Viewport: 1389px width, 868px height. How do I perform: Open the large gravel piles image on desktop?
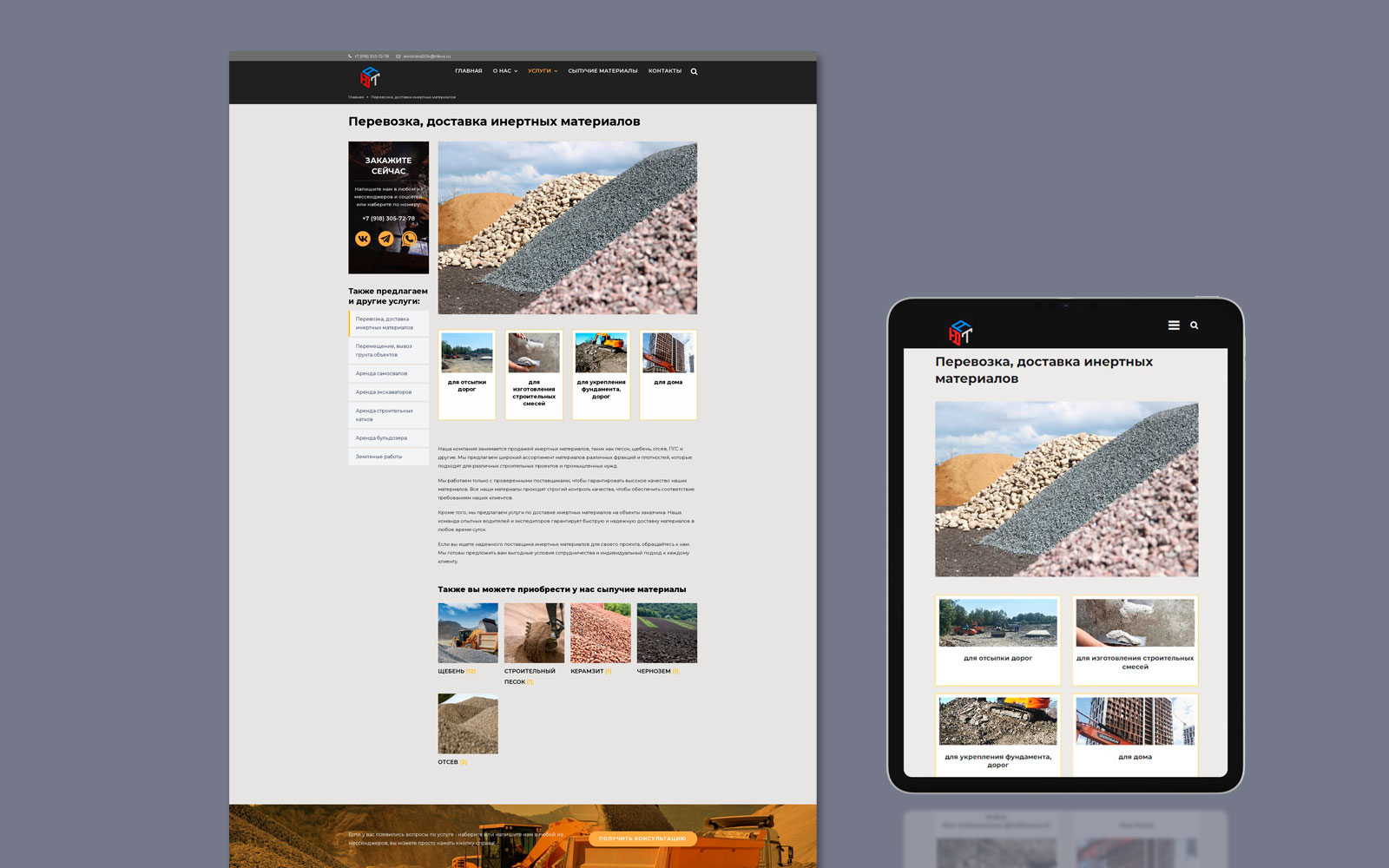coord(568,227)
